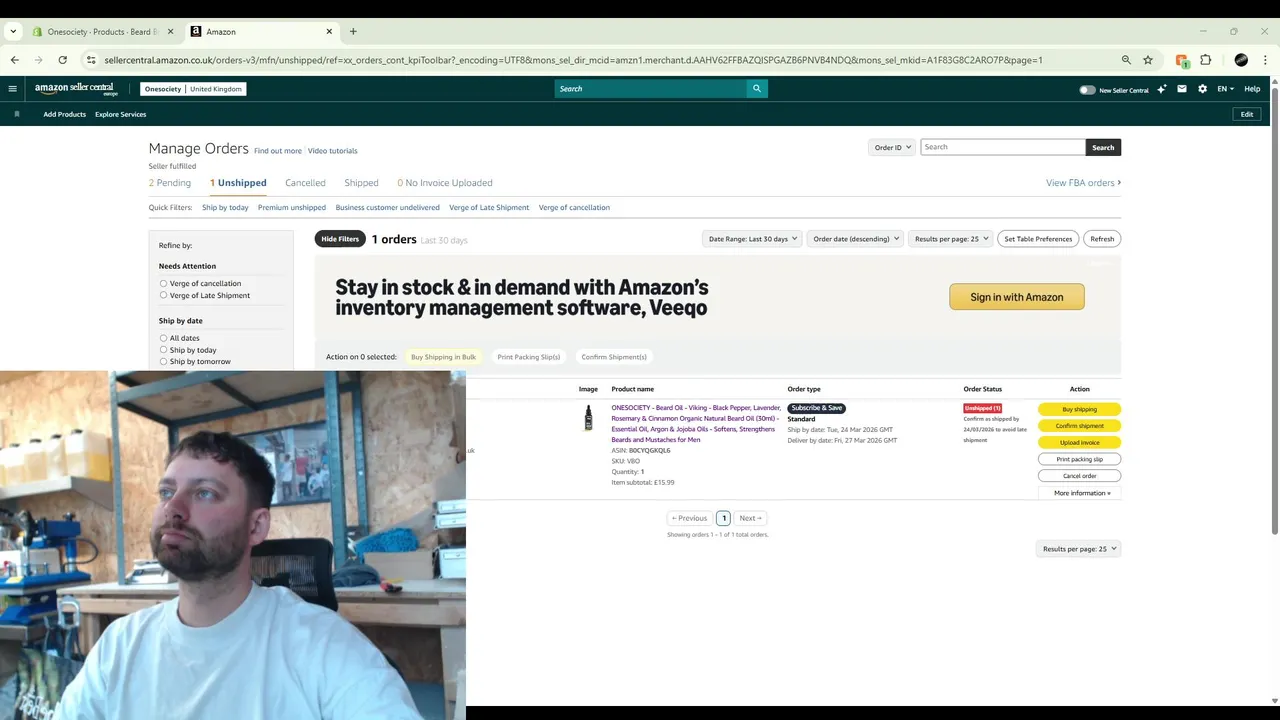Apply the Ship by today quick filter
Screen dimensions: 1280x720
click(225, 207)
